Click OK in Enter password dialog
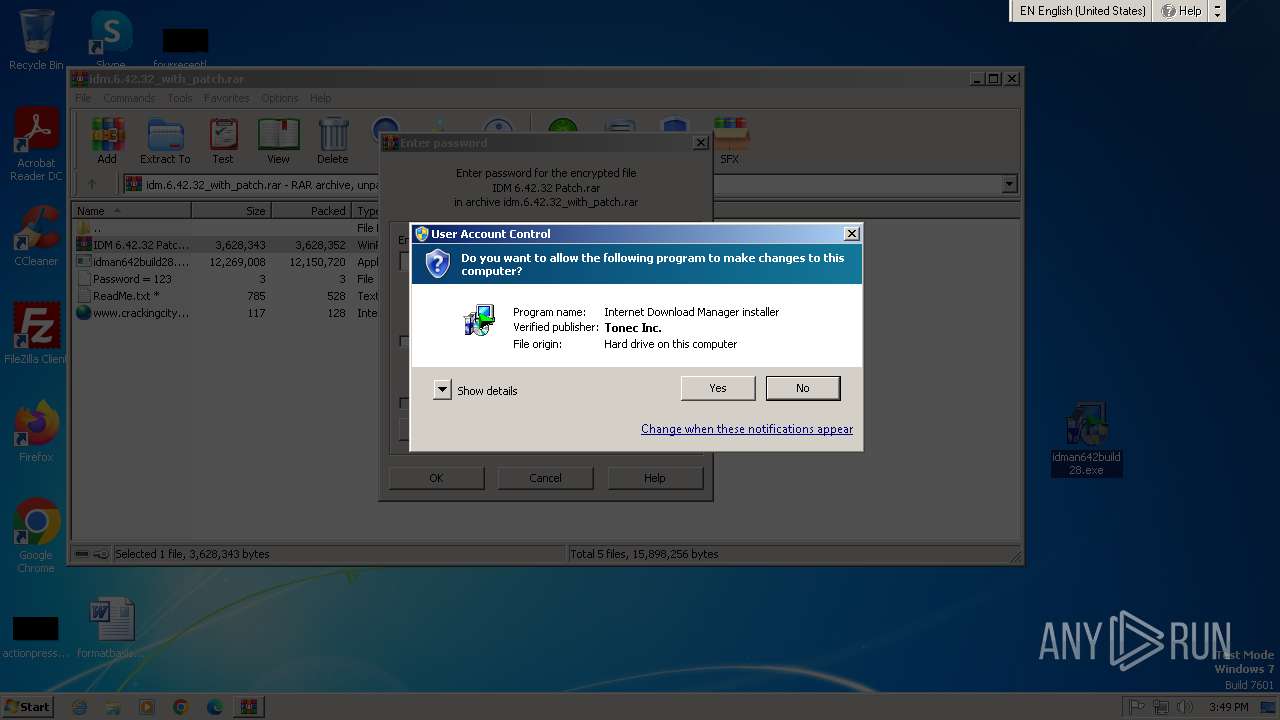Screen dimensions: 1280x720 [436, 478]
